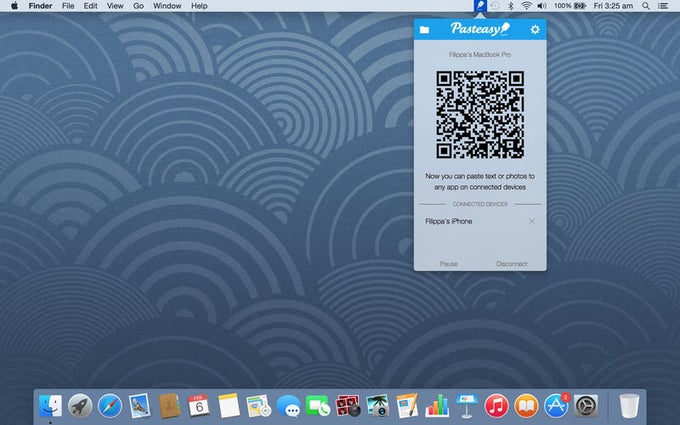Click the Pasteasy logo title
Image resolution: width=680 pixels, height=425 pixels.
480,29
